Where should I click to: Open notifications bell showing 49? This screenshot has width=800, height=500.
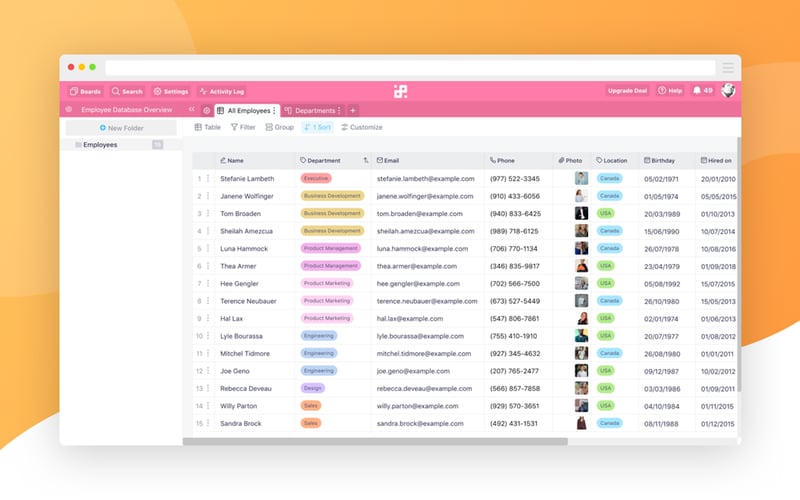point(703,91)
